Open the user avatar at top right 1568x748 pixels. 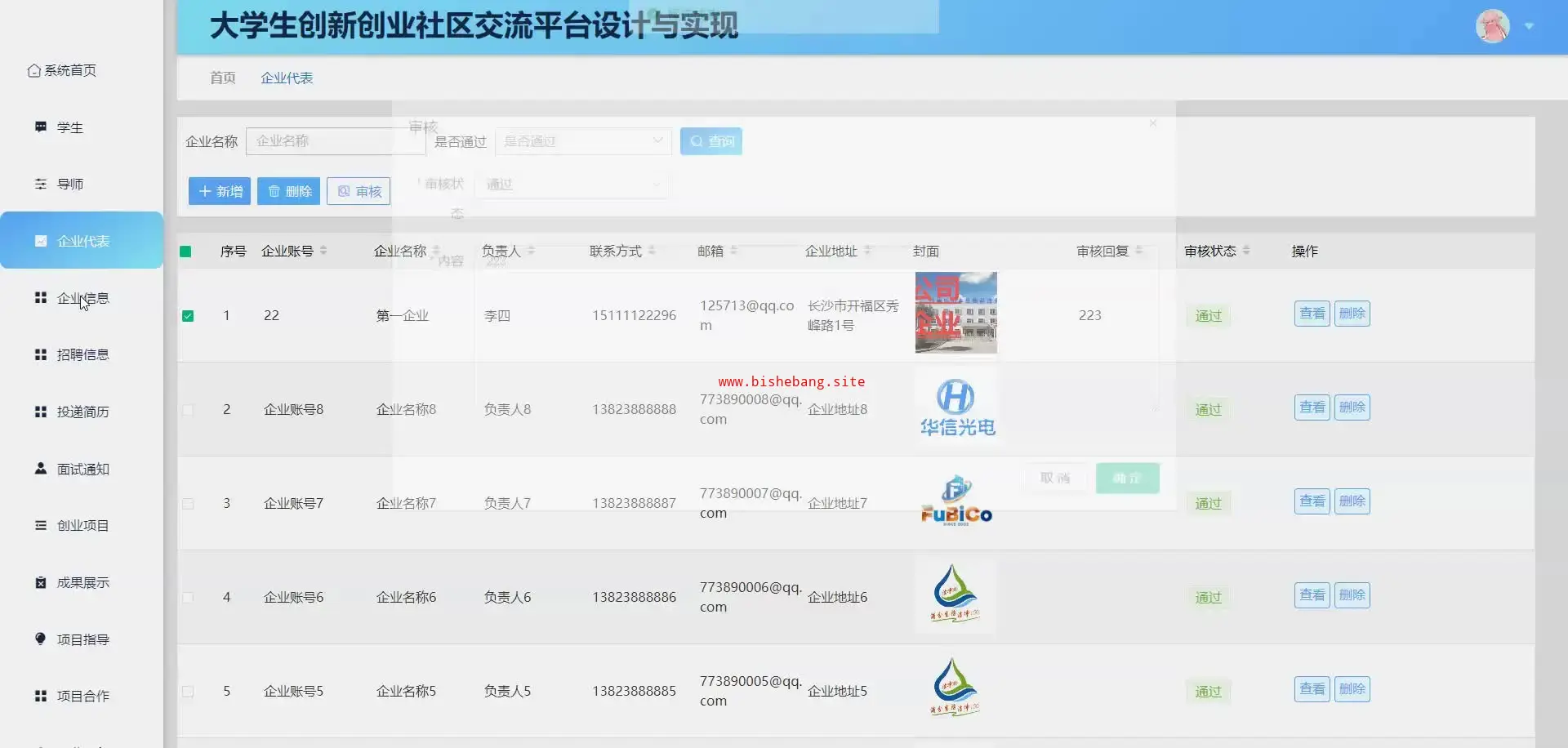[1492, 27]
